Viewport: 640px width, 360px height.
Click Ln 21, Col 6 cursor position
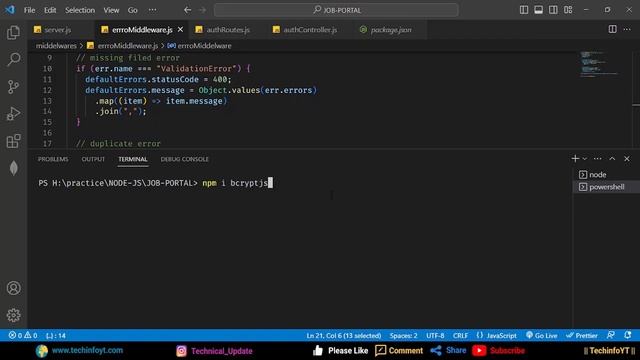pos(344,336)
